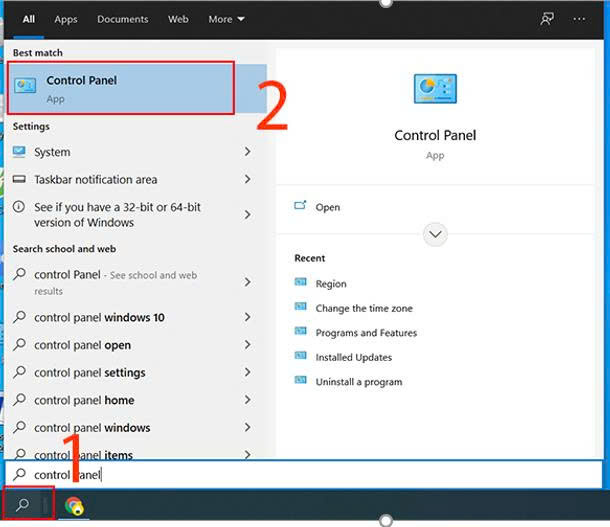The image size is (610, 527).
Task: Click the search text box with control panel
Action: (x=300, y=474)
